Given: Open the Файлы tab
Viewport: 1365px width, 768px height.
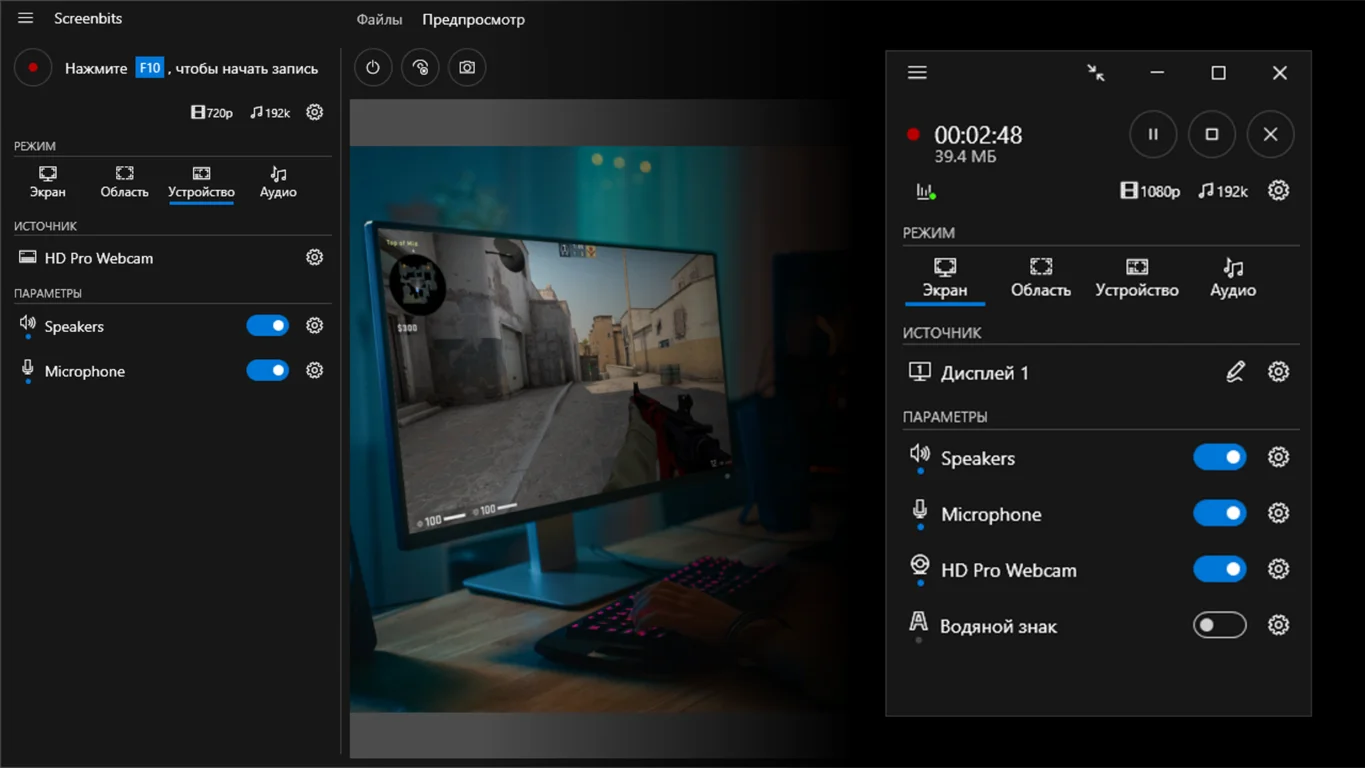Looking at the screenshot, I should tap(379, 20).
